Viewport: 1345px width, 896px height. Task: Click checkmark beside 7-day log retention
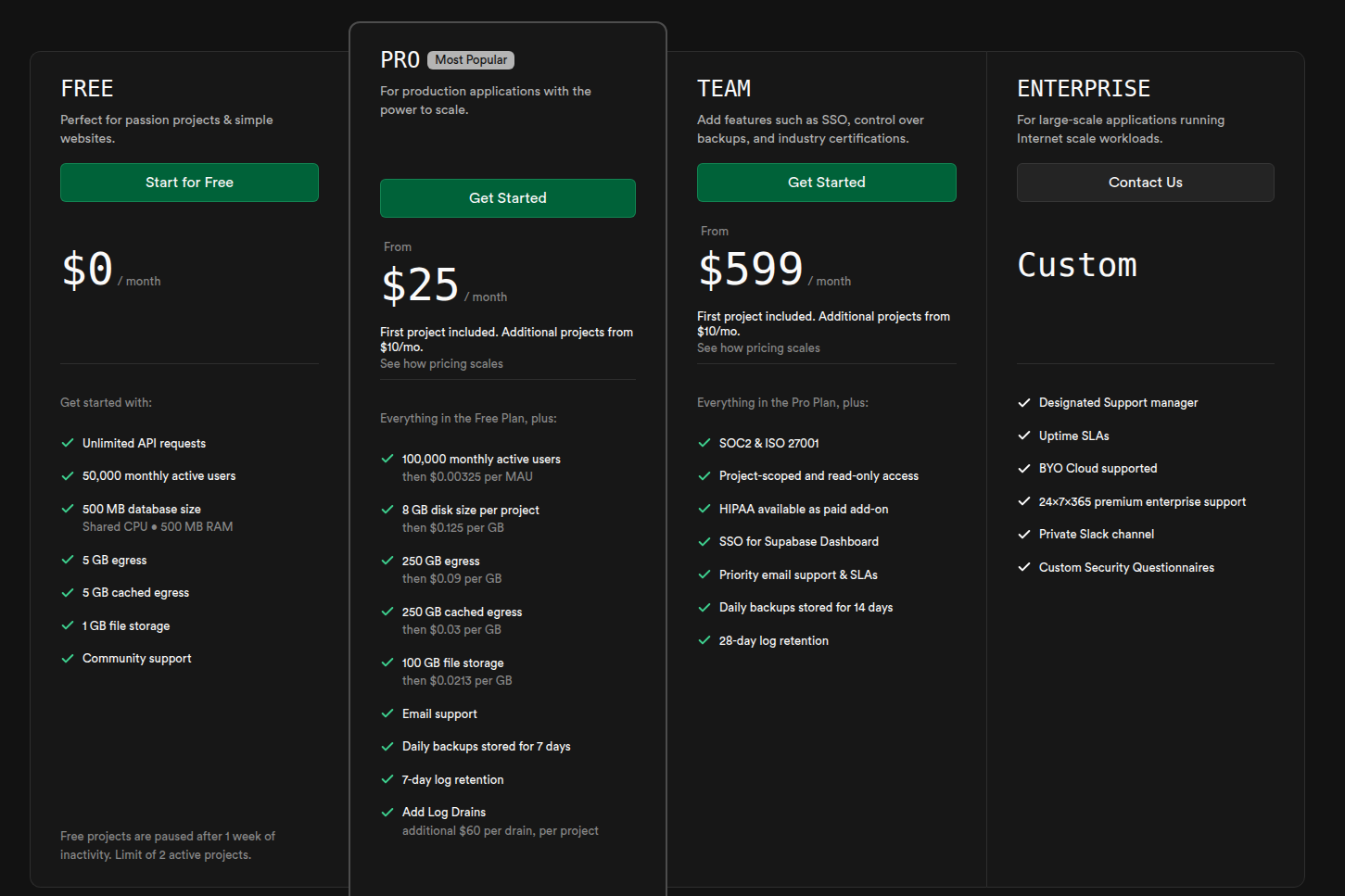coord(387,779)
